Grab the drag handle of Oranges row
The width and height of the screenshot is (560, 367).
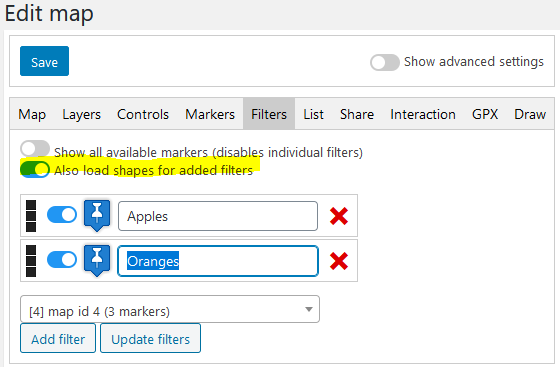click(31, 261)
